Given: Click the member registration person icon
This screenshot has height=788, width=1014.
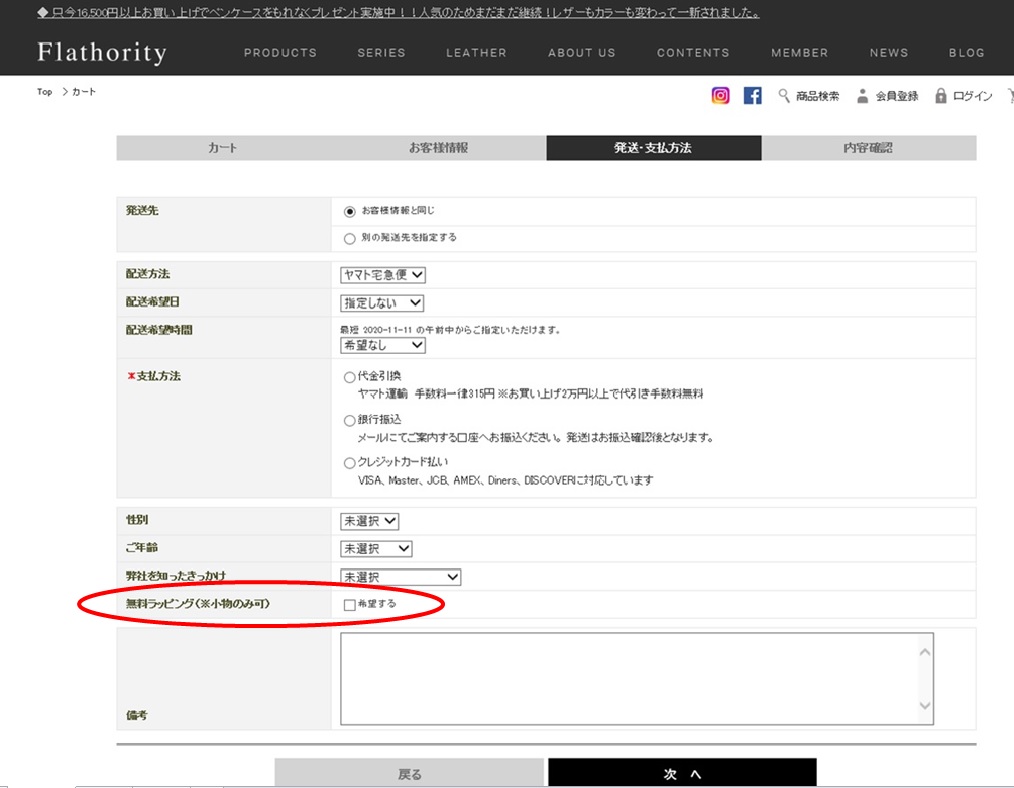Looking at the screenshot, I should click(x=862, y=96).
